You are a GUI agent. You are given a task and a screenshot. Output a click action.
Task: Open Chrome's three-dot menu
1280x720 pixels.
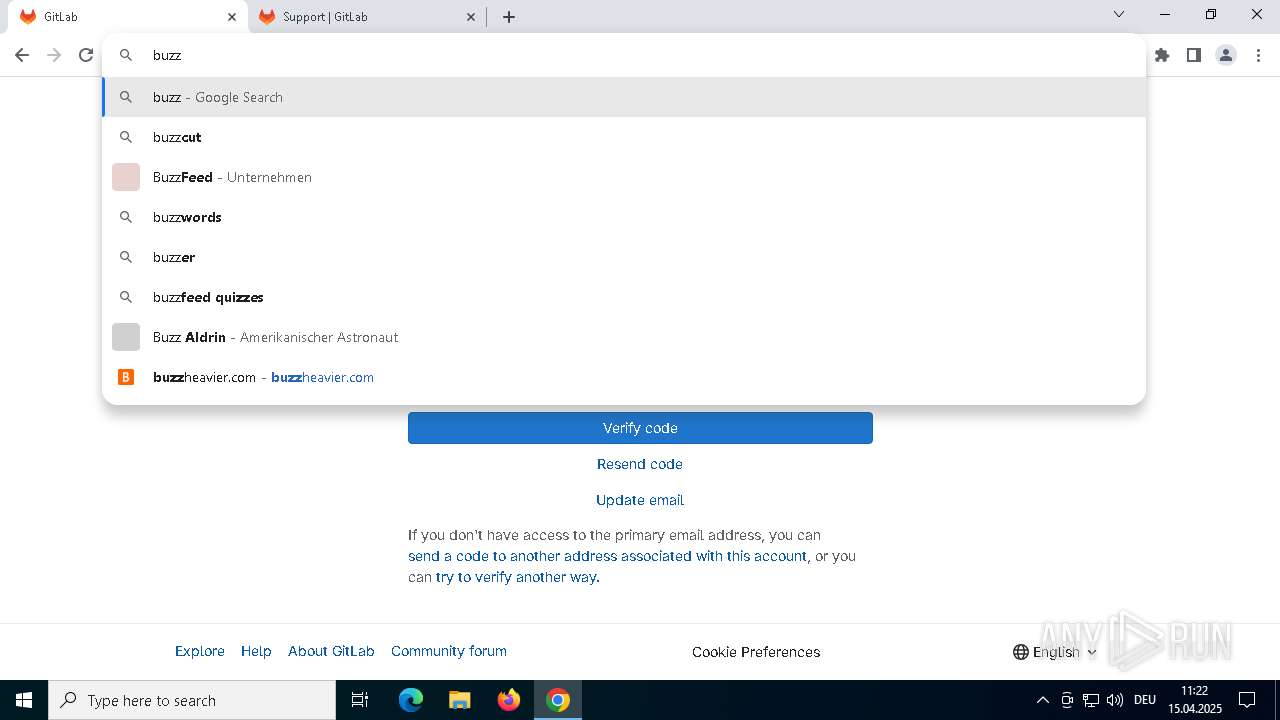point(1258,55)
